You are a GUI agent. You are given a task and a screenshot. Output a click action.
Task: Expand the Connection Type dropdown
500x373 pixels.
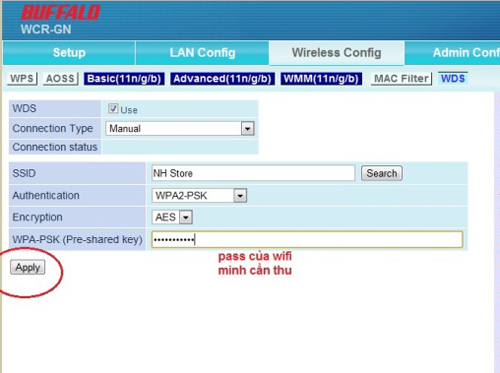180,128
